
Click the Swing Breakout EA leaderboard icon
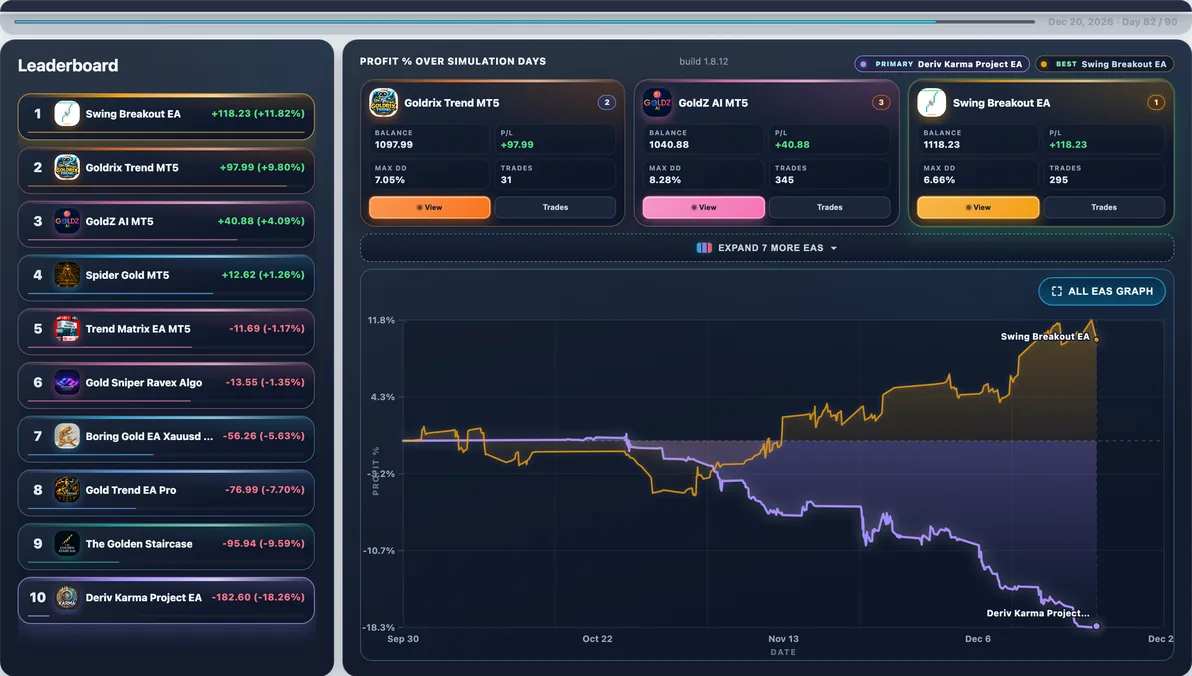click(x=67, y=114)
